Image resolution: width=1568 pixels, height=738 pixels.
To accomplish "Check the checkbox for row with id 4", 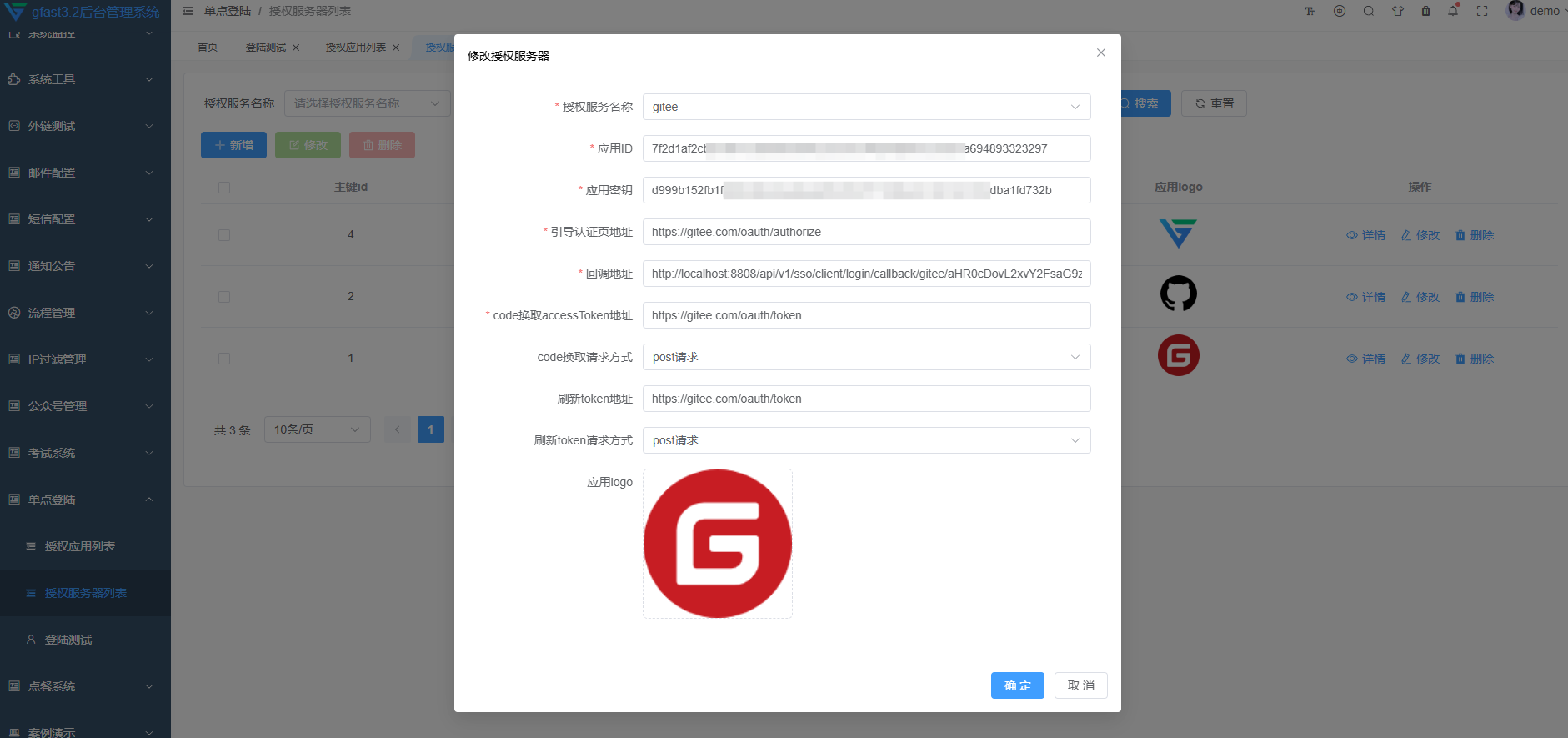I will click(224, 235).
